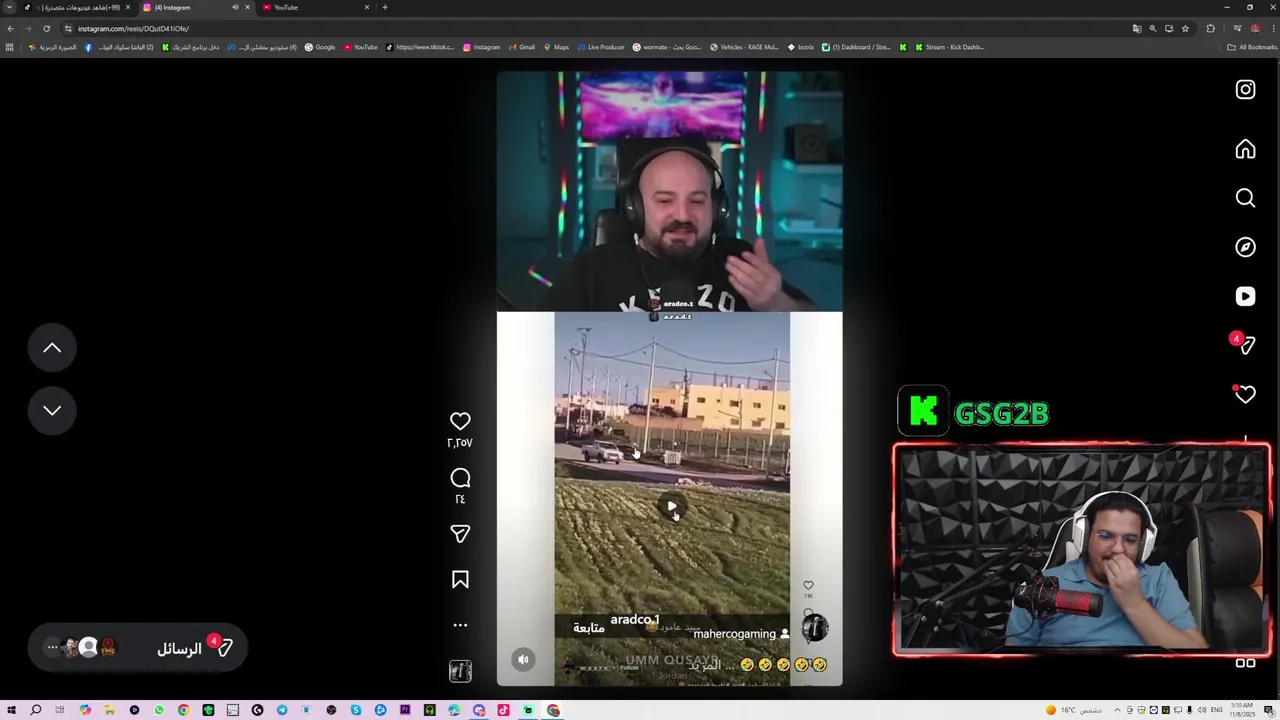The height and width of the screenshot is (720, 1280).
Task: Open Instagram Search from sidebar
Action: pyautogui.click(x=1245, y=198)
